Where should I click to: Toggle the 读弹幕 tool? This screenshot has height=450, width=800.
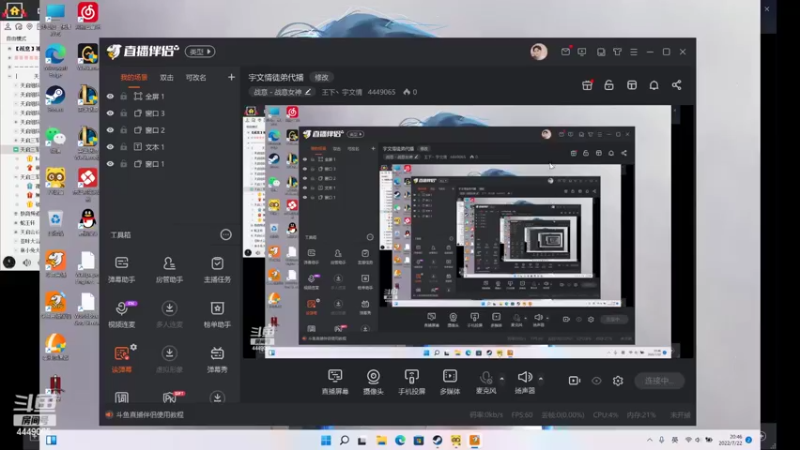click(121, 359)
